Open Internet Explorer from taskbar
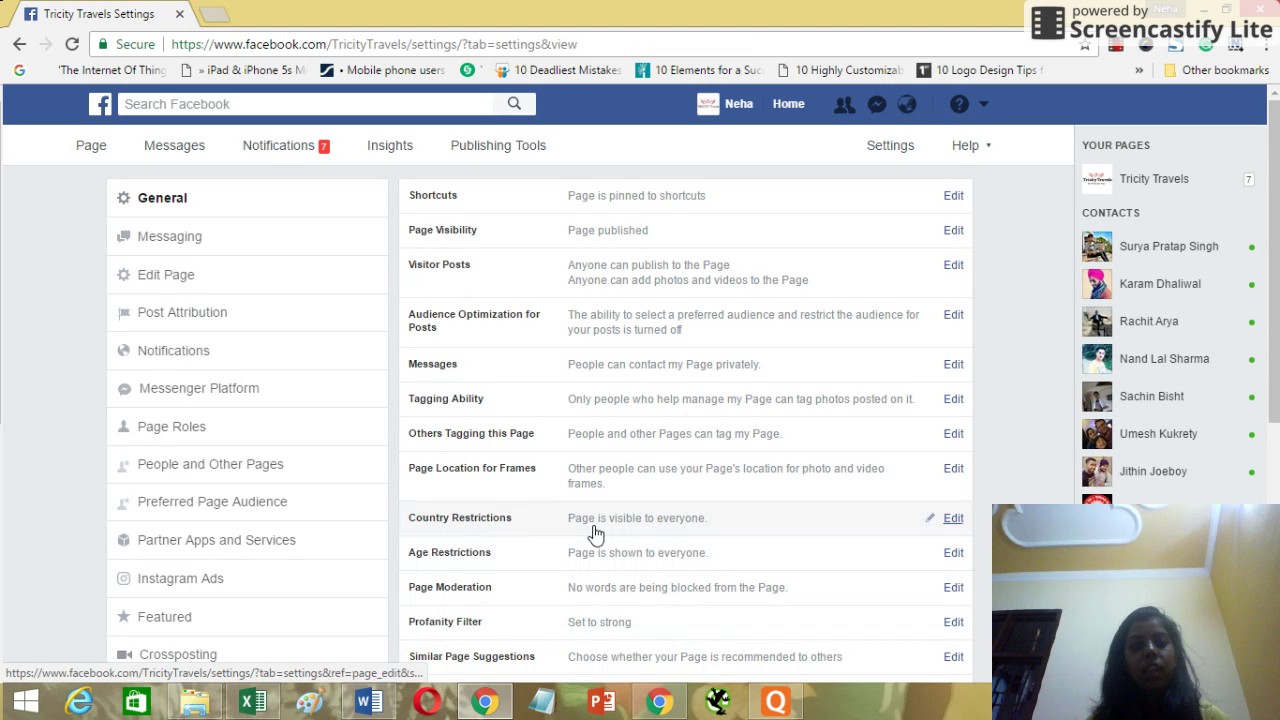Image resolution: width=1280 pixels, height=720 pixels. 79,702
